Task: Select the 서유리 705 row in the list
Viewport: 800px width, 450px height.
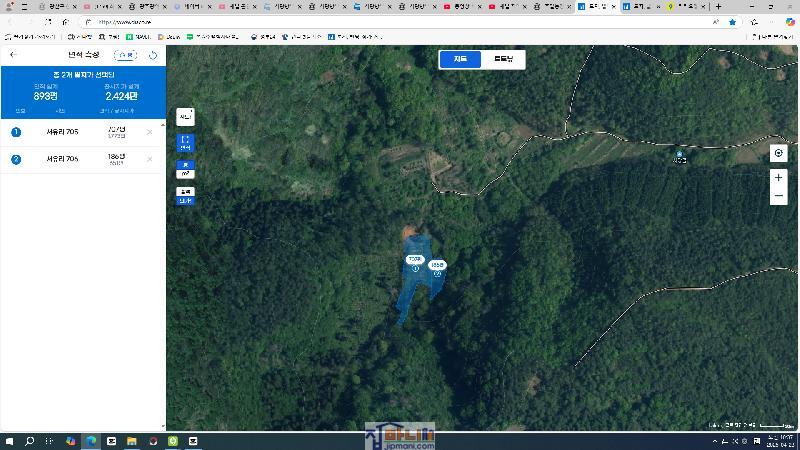Action: point(62,132)
